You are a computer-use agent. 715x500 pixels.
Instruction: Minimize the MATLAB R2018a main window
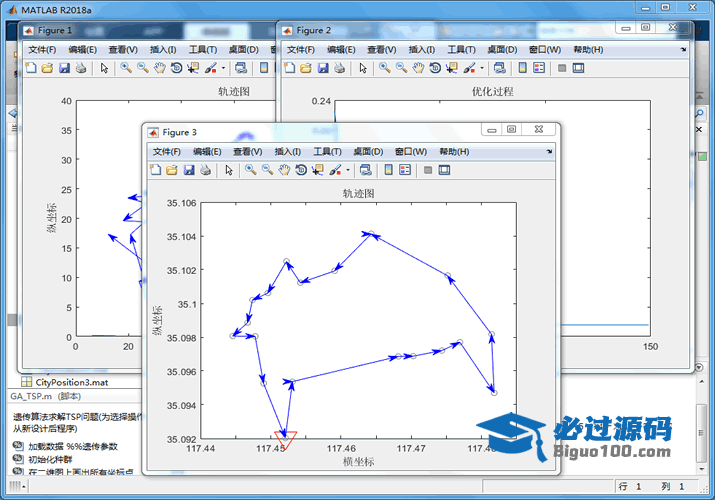click(x=646, y=8)
